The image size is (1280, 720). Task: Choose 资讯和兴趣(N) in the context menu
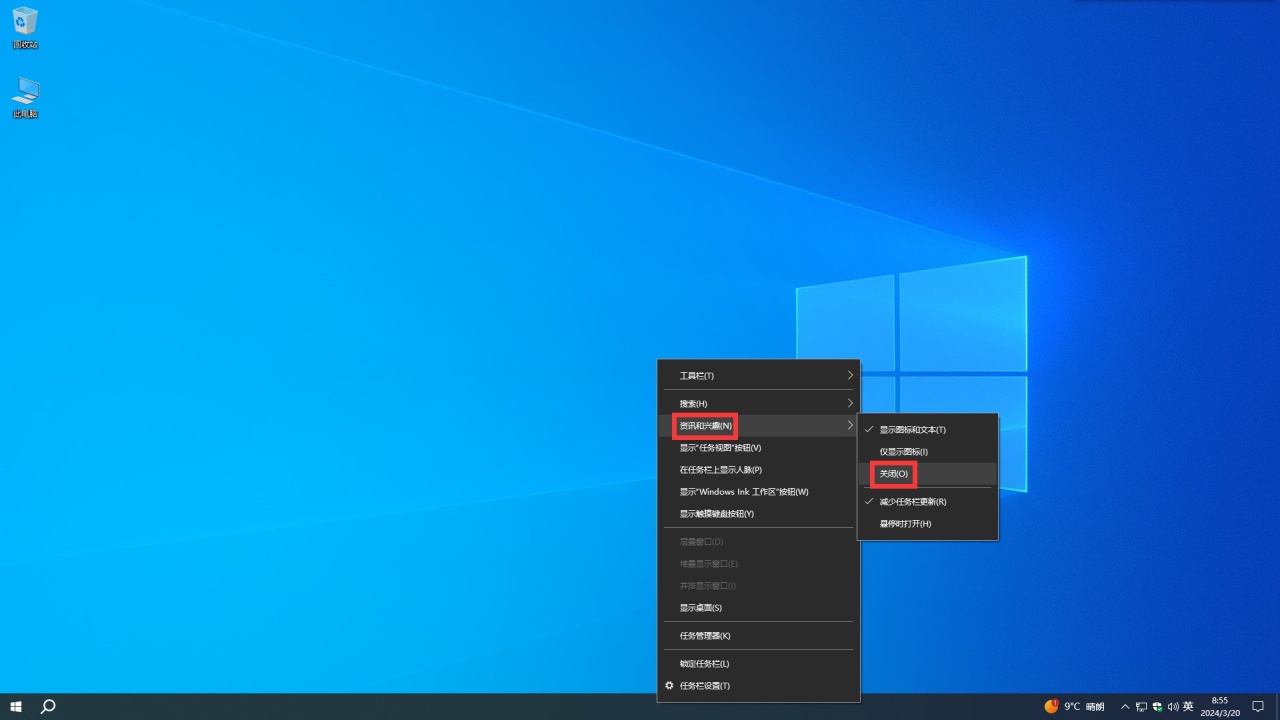(758, 426)
